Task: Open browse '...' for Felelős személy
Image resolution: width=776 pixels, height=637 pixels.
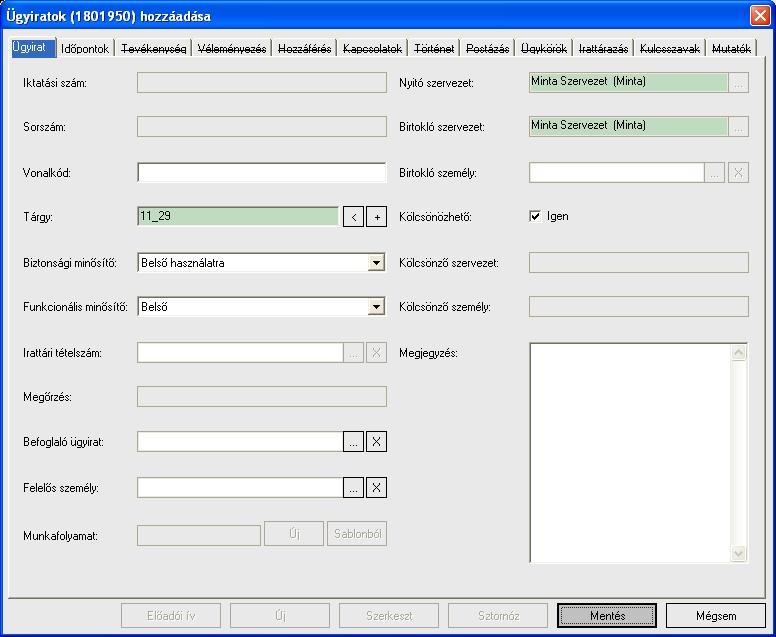Action: click(x=353, y=488)
